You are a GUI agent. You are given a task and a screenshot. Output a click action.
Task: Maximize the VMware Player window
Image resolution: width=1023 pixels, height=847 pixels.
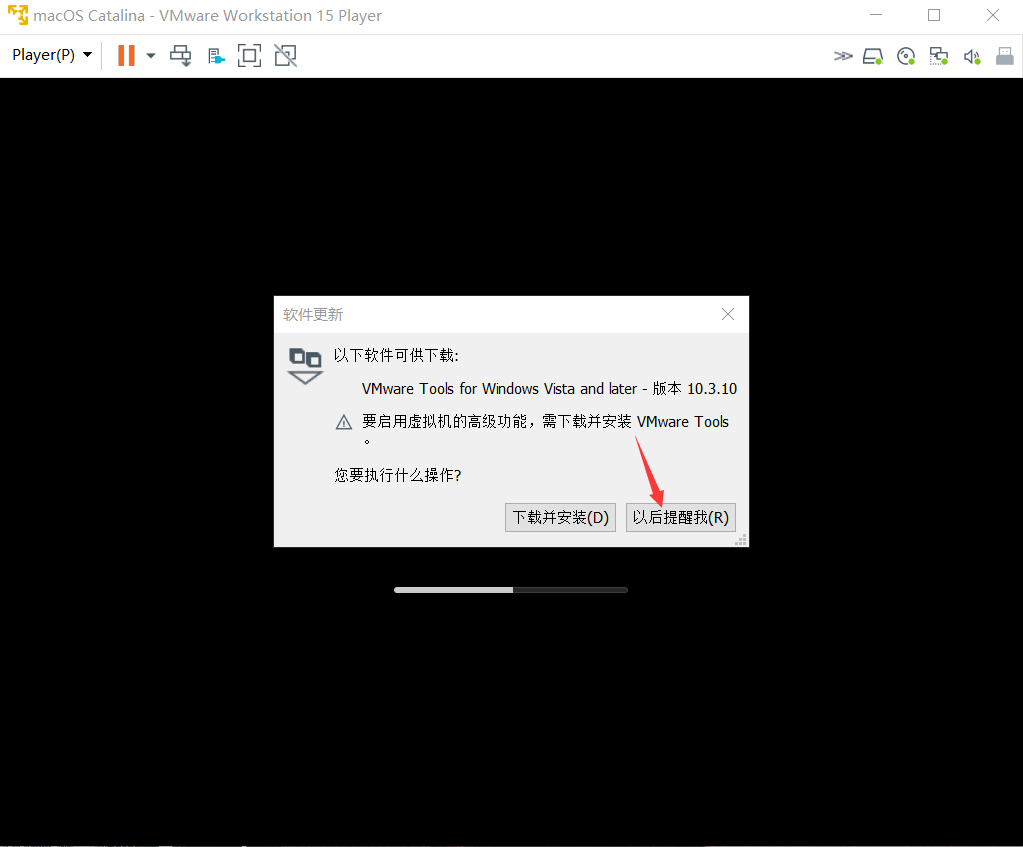coord(934,15)
